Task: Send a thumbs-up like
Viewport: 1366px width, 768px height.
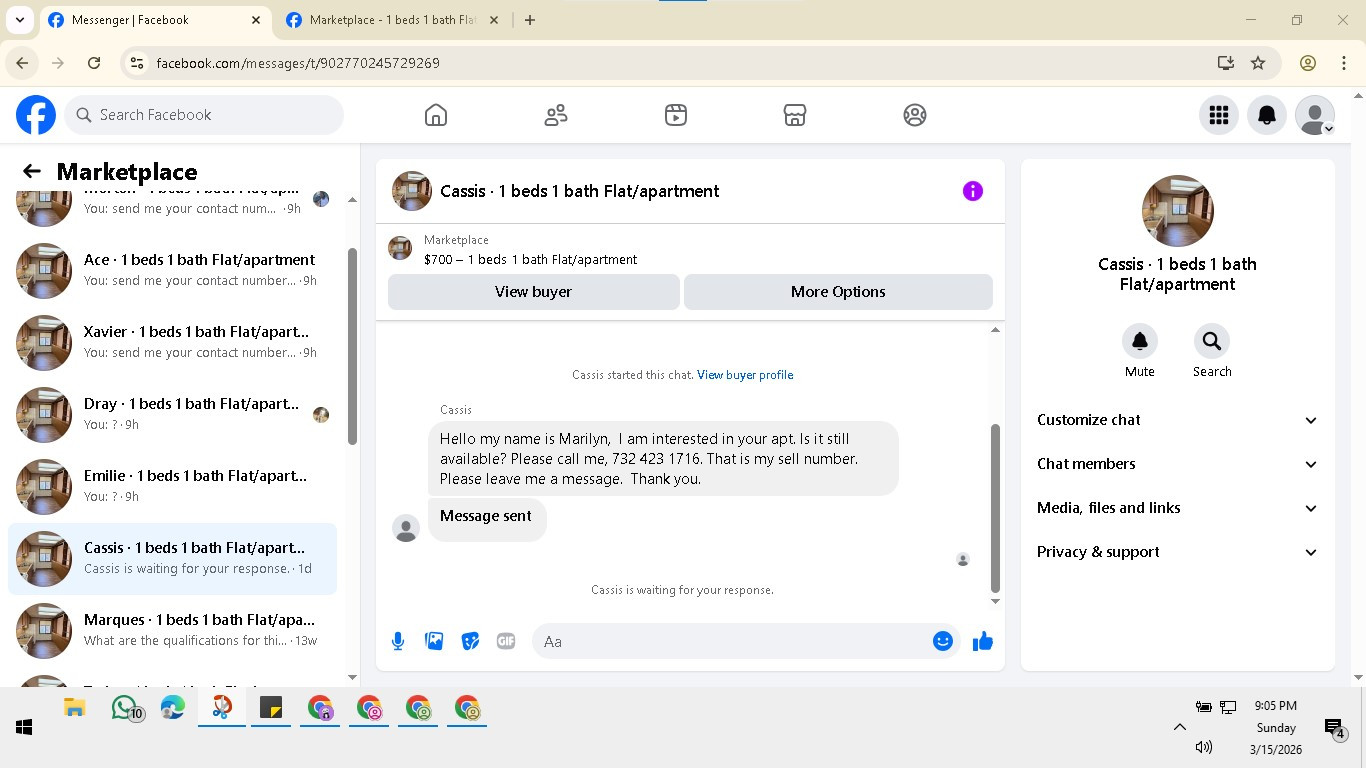Action: click(983, 641)
